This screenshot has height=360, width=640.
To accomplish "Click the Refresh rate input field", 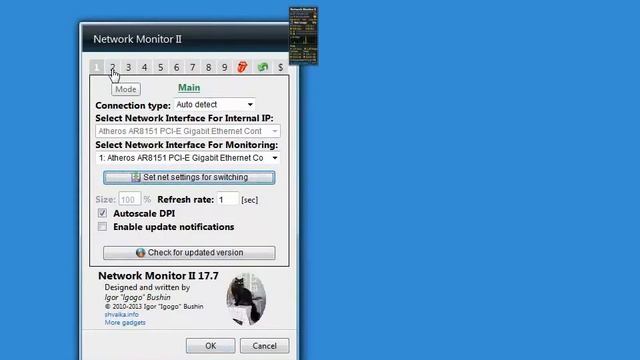I will pyautogui.click(x=227, y=200).
